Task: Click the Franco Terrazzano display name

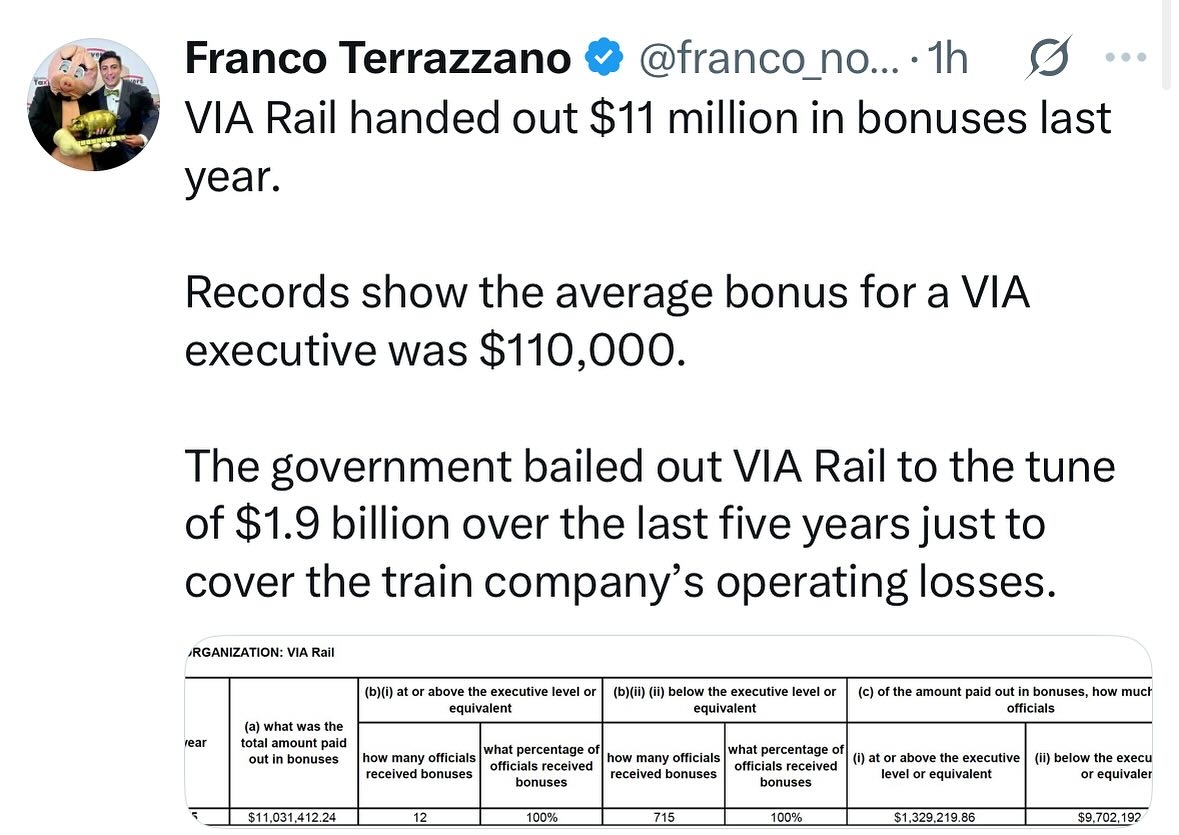Action: (x=378, y=60)
